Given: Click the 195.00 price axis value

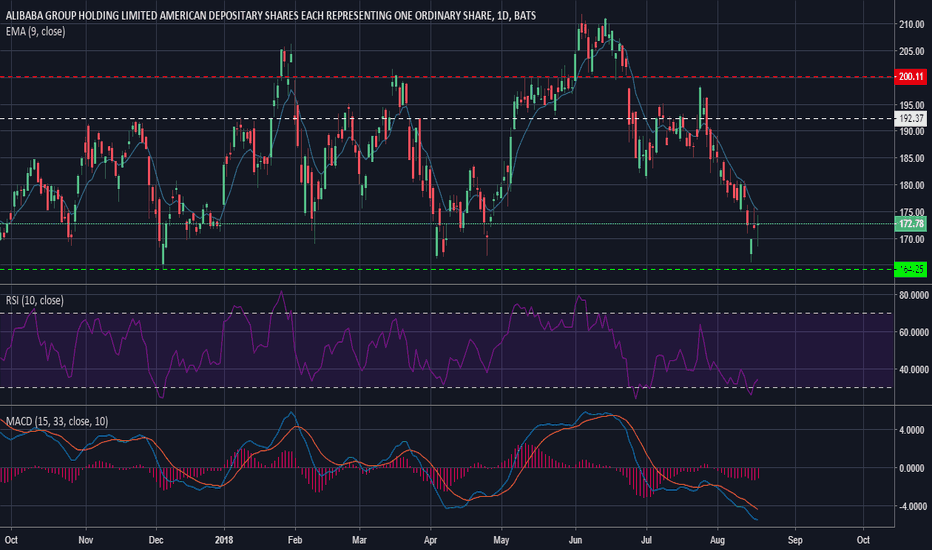Looking at the screenshot, I should point(911,105).
